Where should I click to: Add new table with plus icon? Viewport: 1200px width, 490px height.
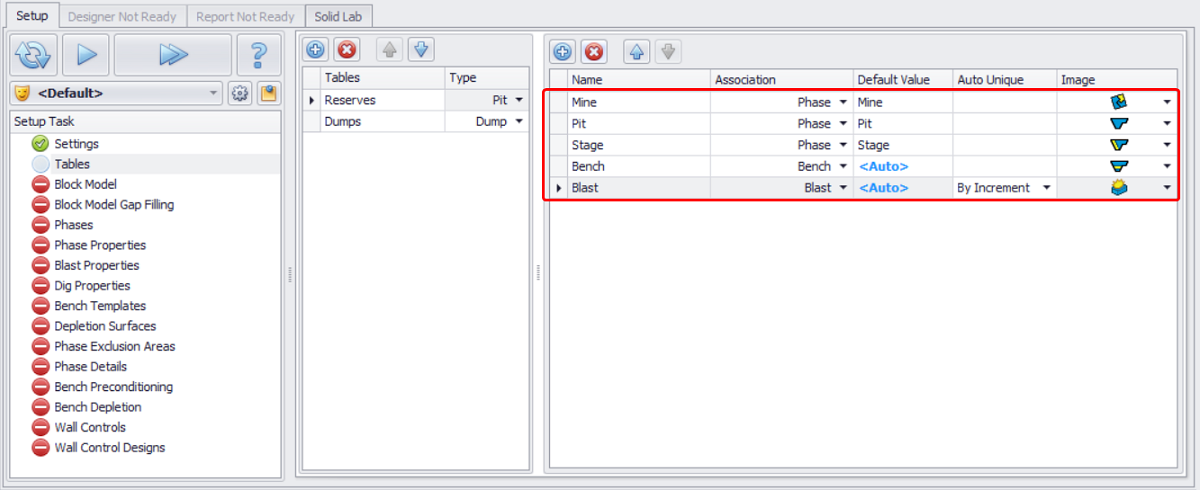click(316, 49)
